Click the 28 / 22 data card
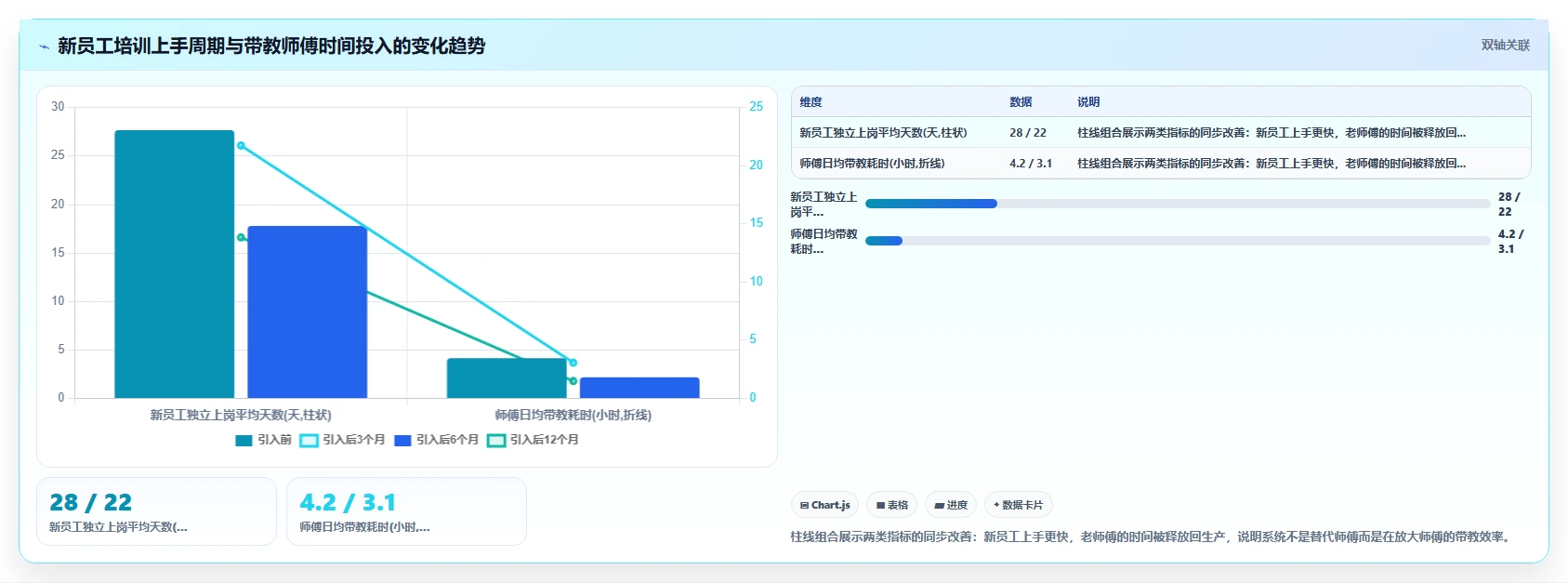 tap(156, 511)
